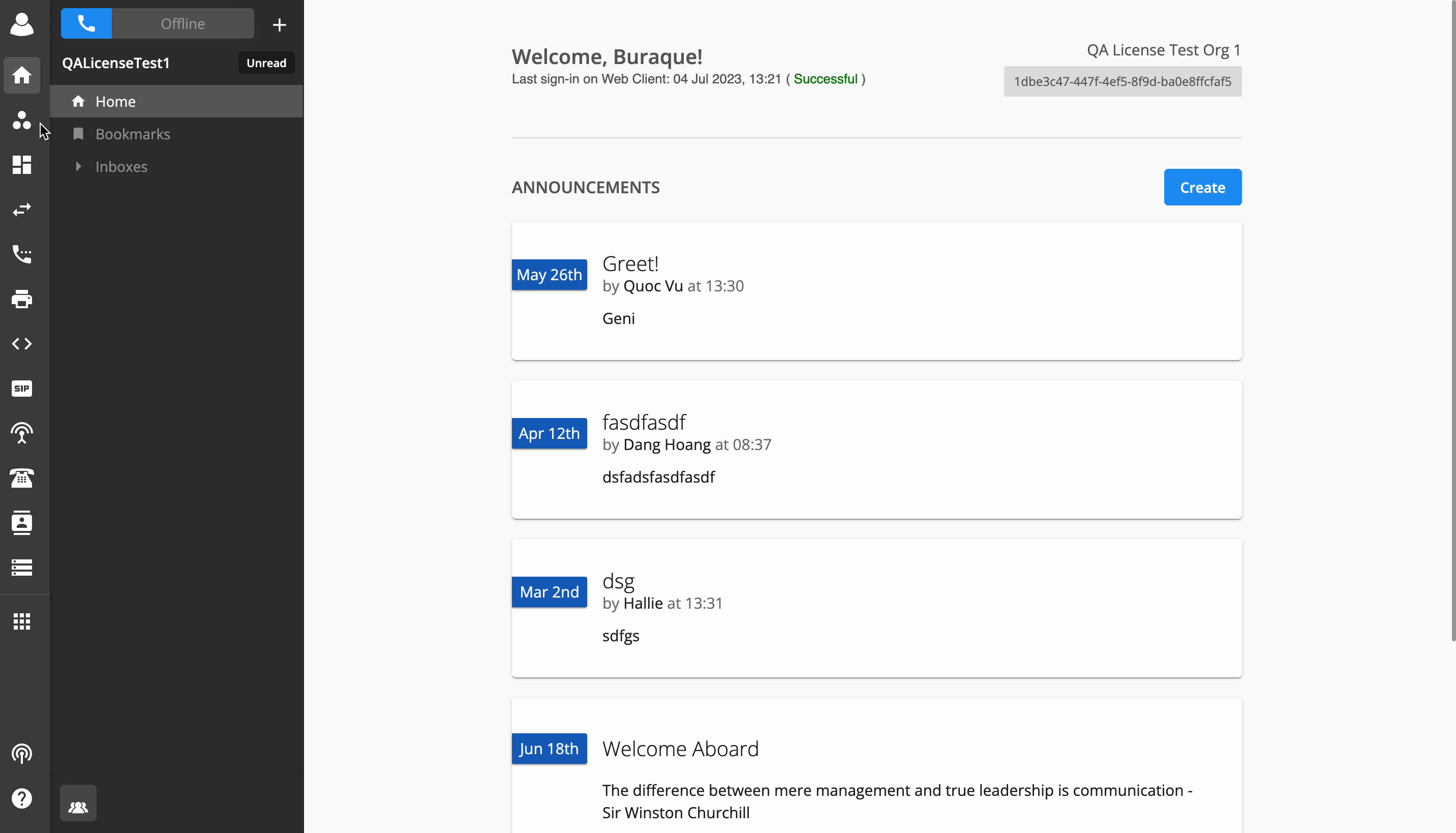Screen dimensions: 1456x833
Task: Click the dsfadsfasdfasdf body text
Action: point(658,477)
